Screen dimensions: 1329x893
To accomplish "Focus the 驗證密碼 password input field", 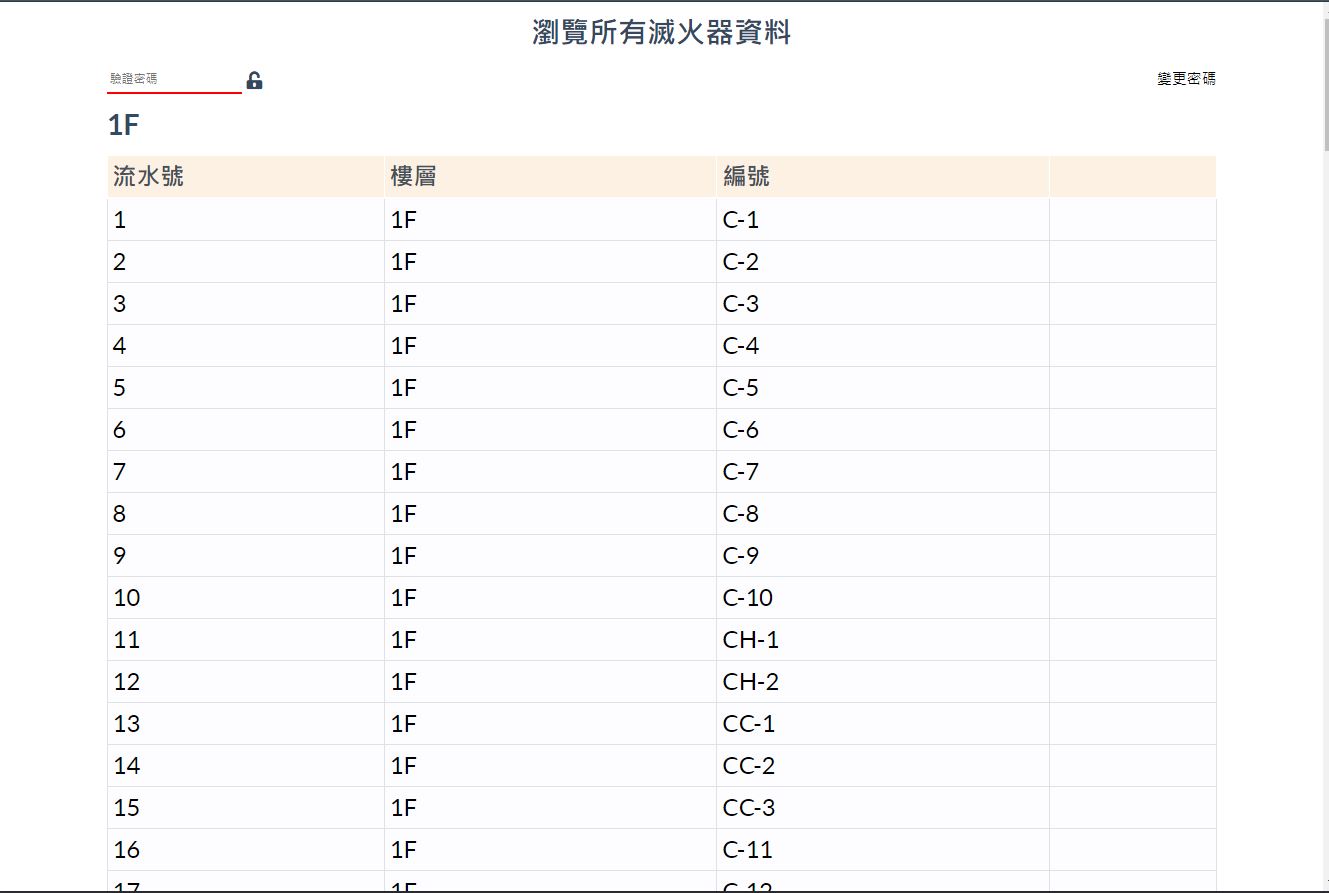I will coord(174,79).
